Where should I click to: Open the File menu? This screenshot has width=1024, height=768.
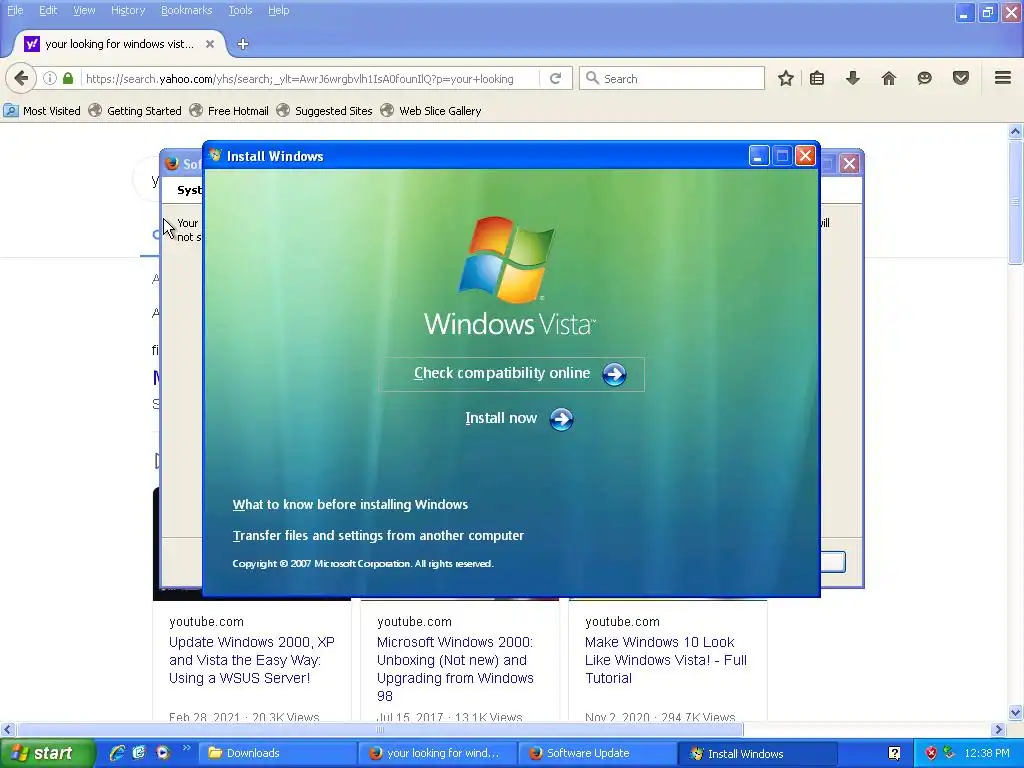[x=15, y=10]
